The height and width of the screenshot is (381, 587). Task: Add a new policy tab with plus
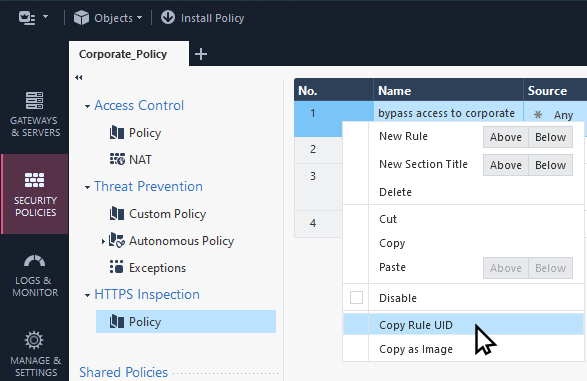point(201,54)
